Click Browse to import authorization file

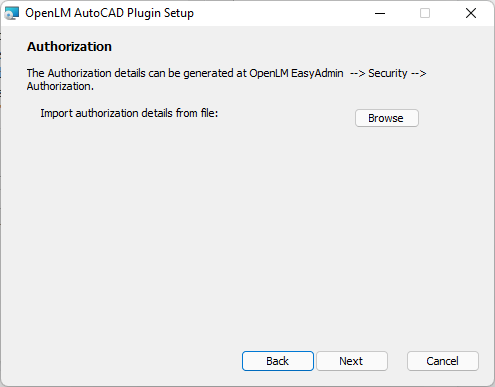[387, 118]
